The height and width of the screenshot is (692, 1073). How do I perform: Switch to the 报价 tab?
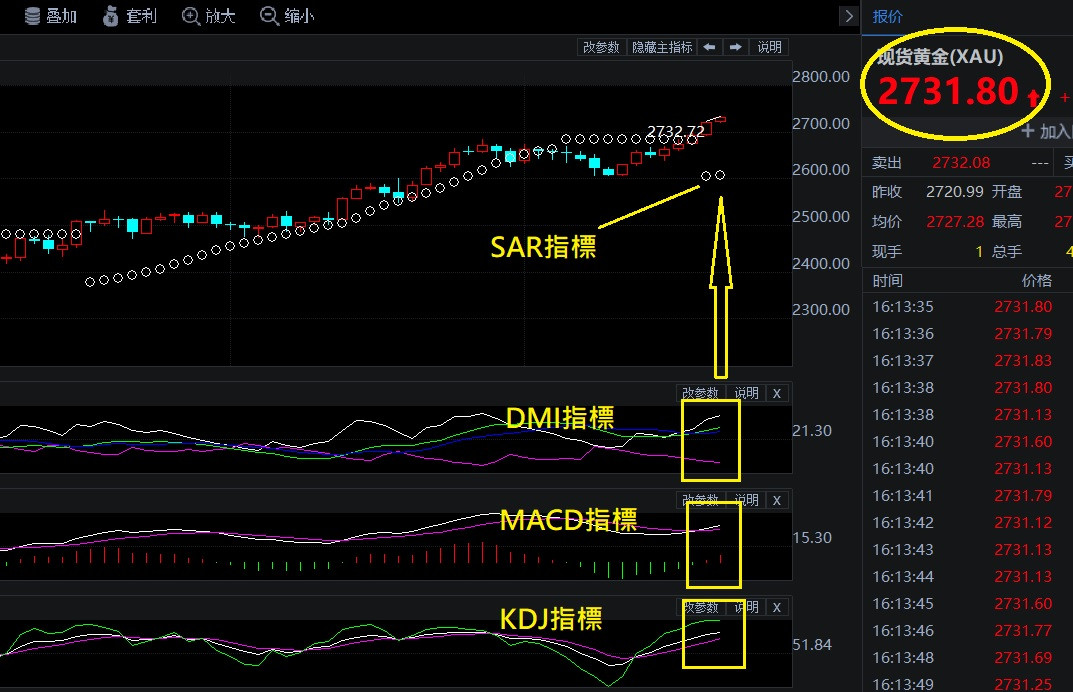(x=887, y=16)
